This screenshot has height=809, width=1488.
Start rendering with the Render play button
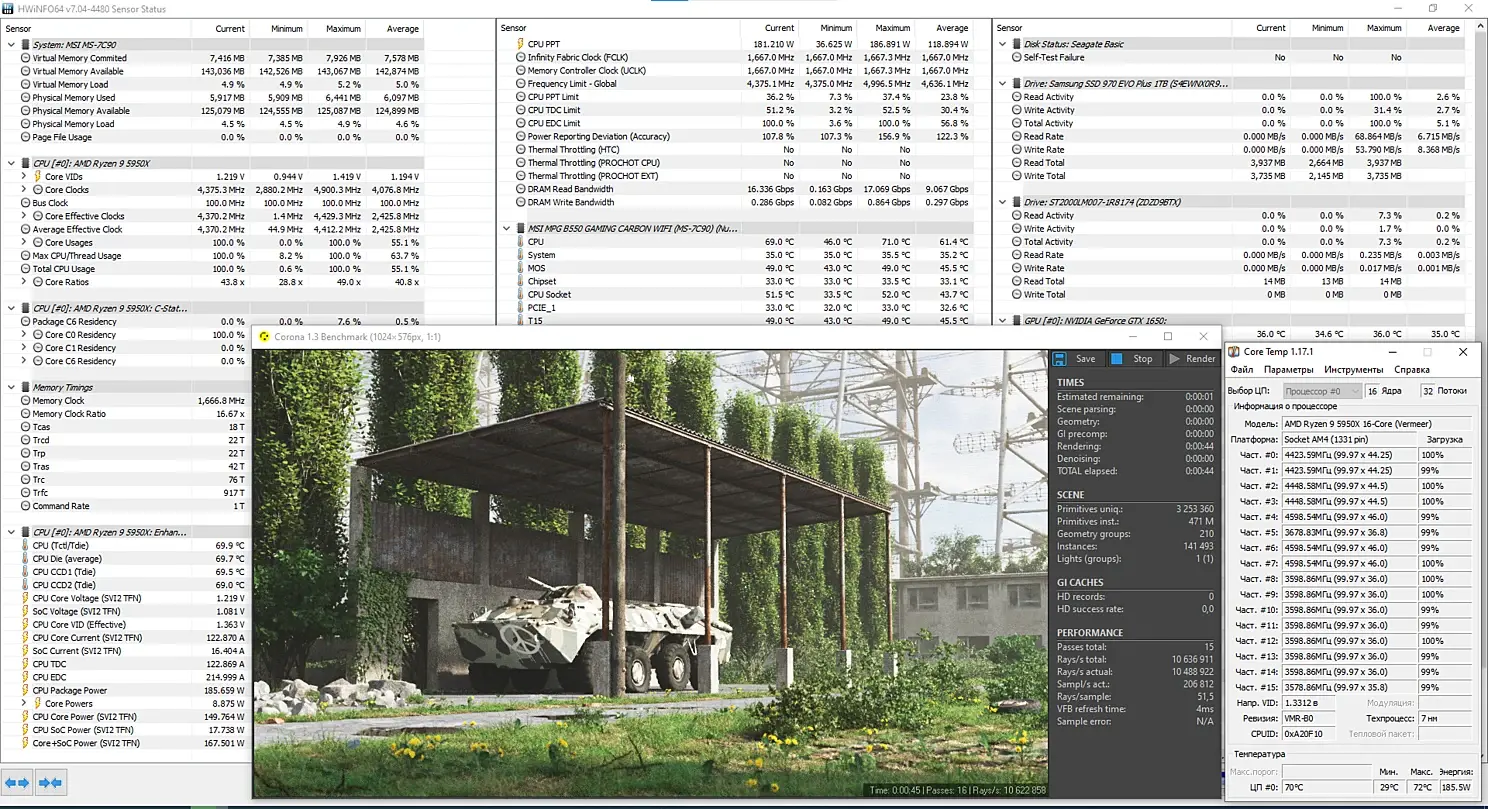pos(1191,359)
